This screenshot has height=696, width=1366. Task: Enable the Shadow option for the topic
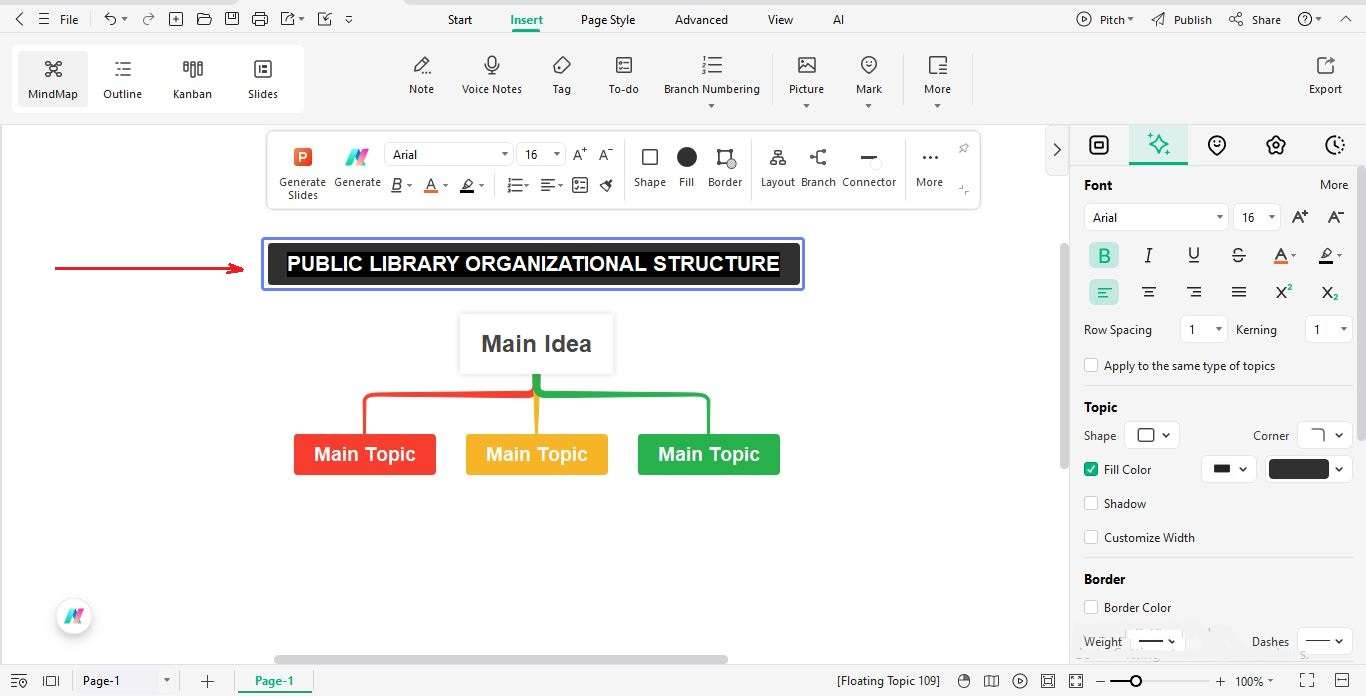pos(1091,503)
